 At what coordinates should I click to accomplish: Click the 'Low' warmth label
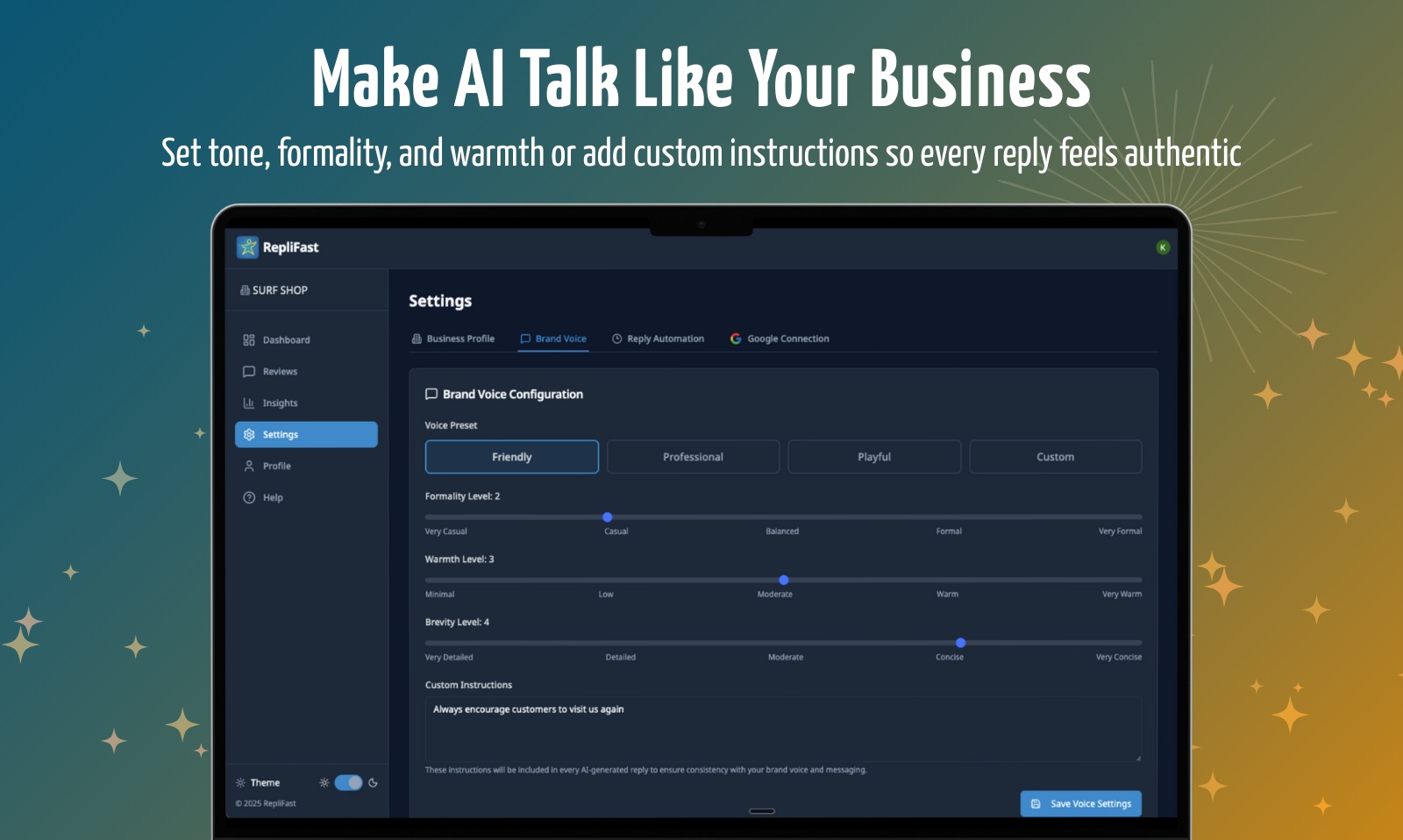(x=606, y=594)
